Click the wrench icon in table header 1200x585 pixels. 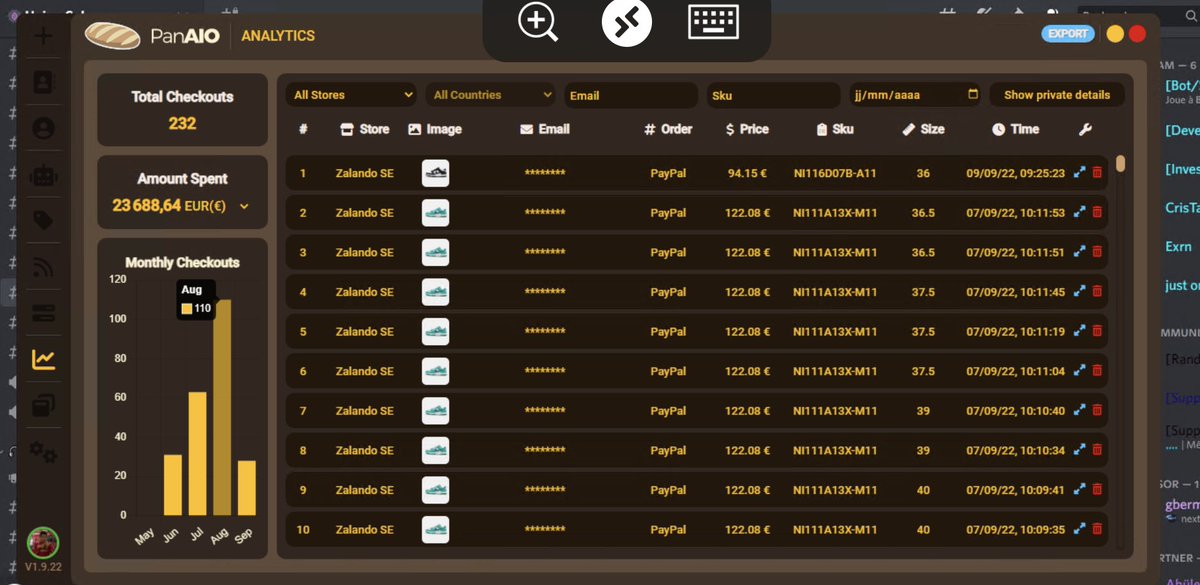click(x=1086, y=129)
